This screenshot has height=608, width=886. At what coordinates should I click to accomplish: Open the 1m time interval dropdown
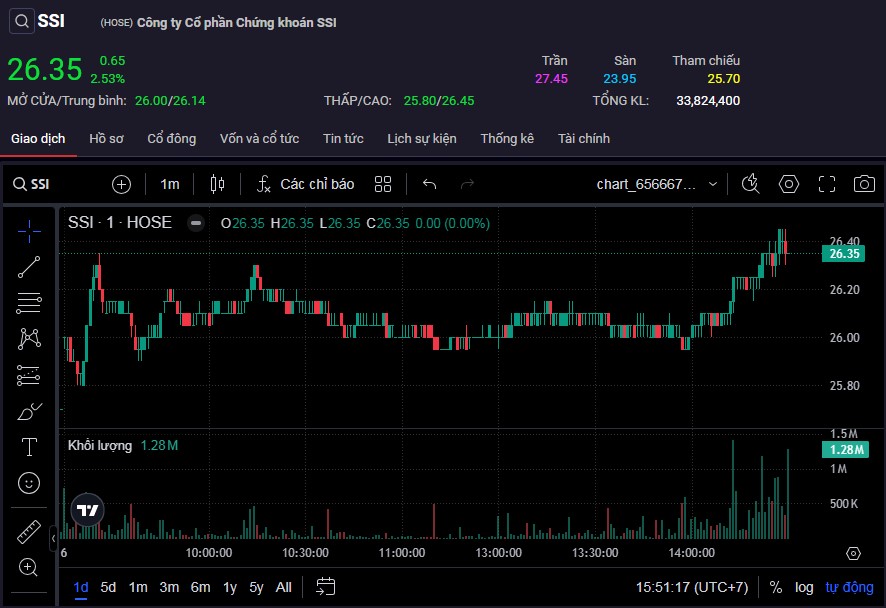click(170, 184)
